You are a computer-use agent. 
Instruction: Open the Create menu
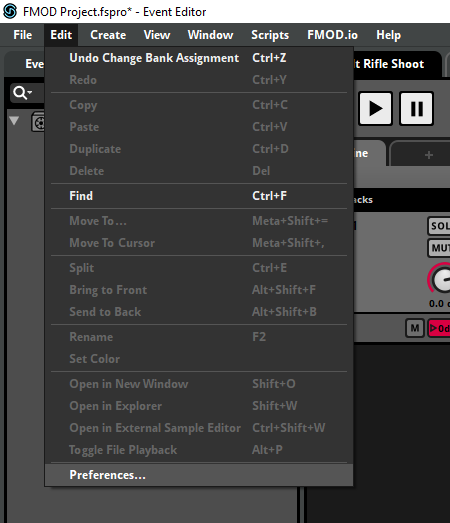(108, 35)
